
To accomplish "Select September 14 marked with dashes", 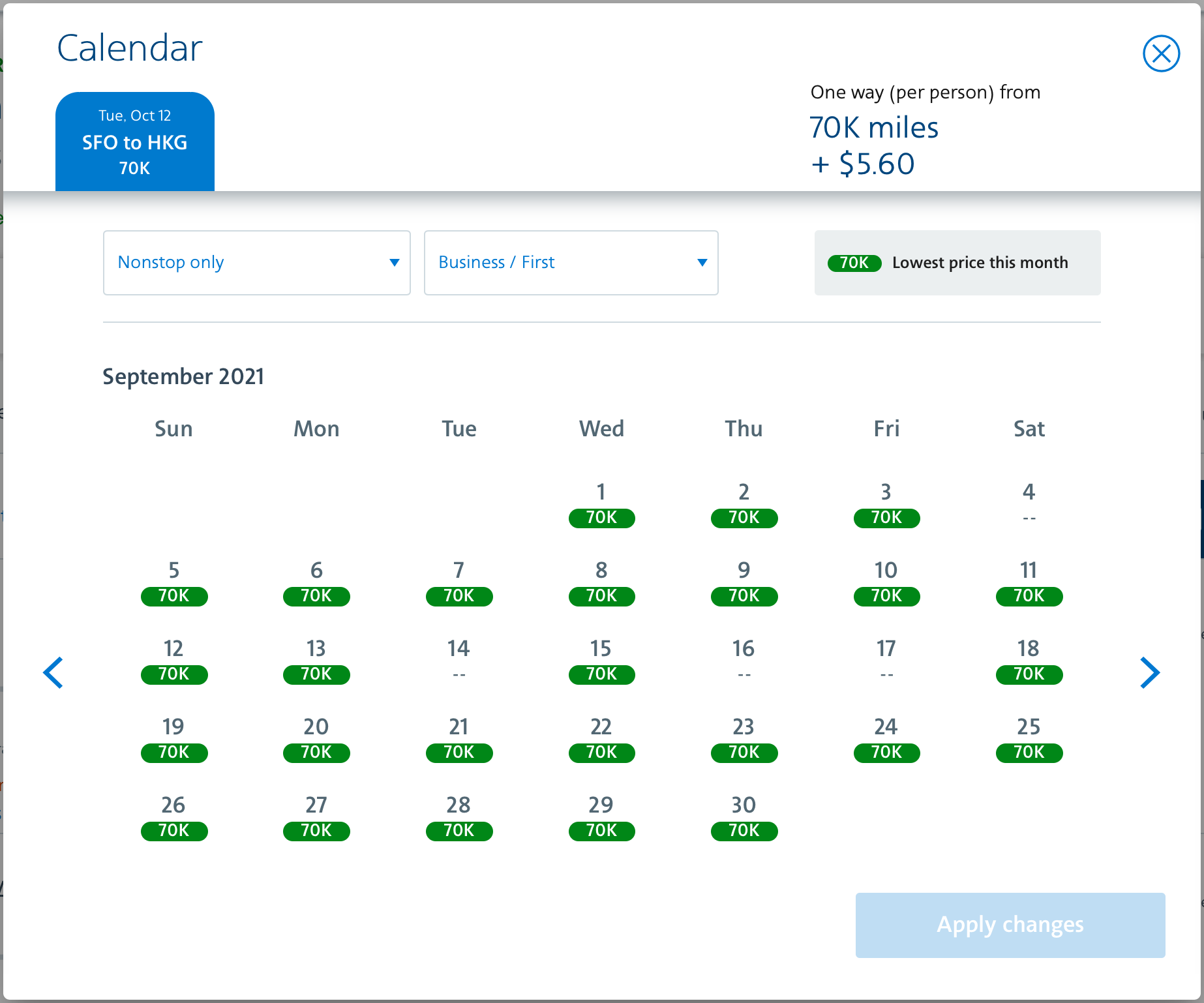I will point(459,660).
